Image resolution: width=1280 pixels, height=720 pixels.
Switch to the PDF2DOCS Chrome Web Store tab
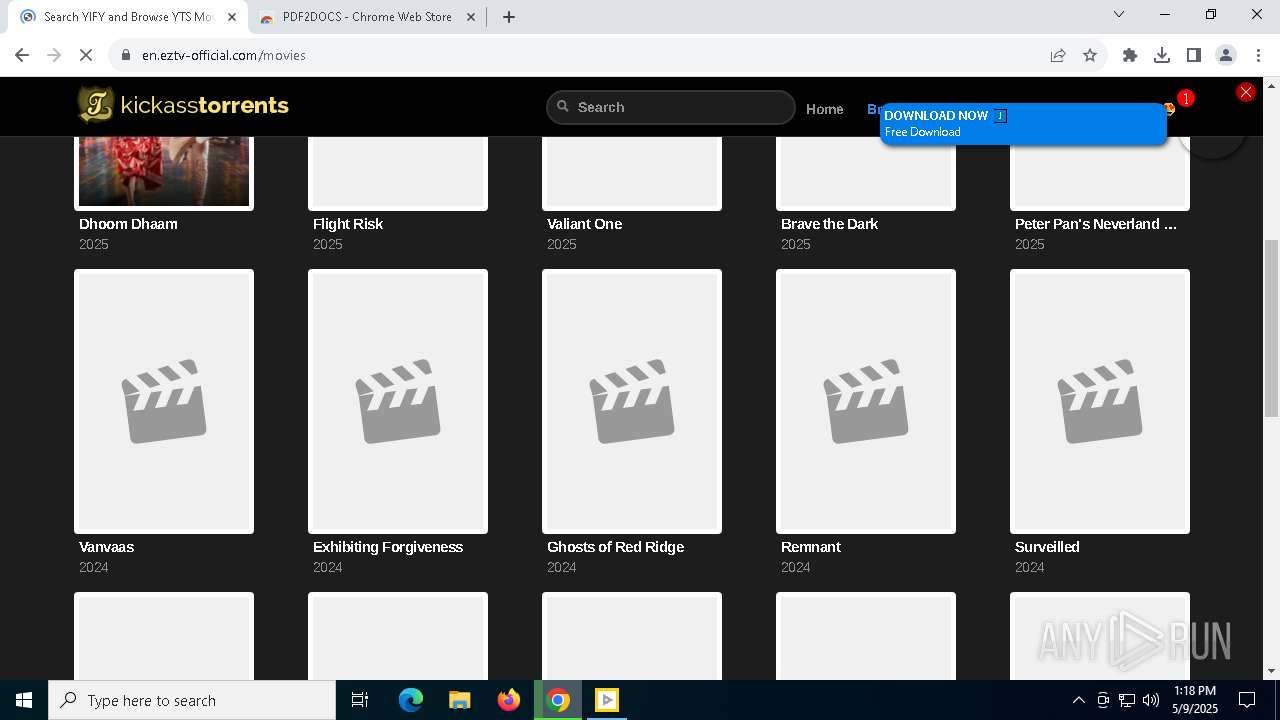coord(367,17)
